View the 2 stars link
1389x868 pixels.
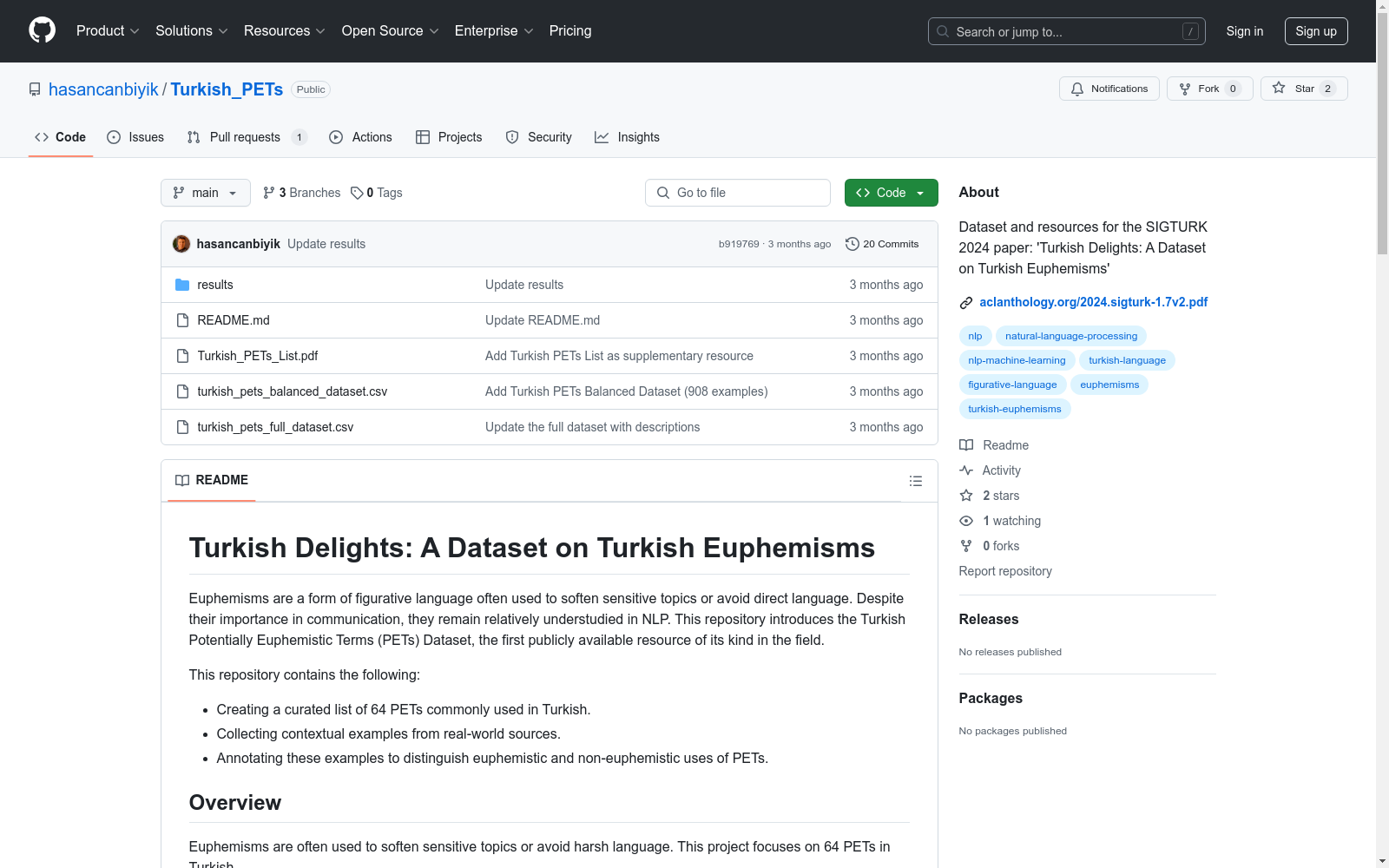(990, 496)
